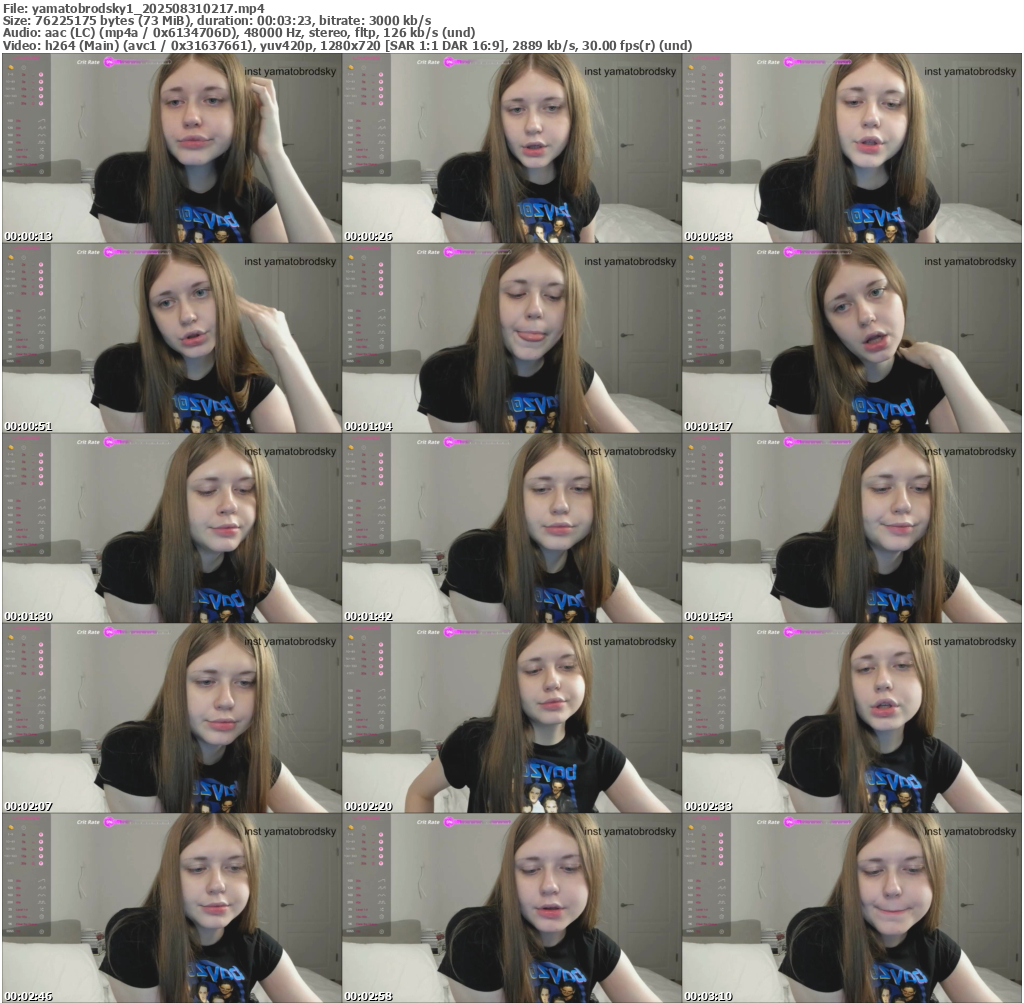Jump to the 00:02:46 frame
This screenshot has width=1024, height=1003.
tap(172, 908)
